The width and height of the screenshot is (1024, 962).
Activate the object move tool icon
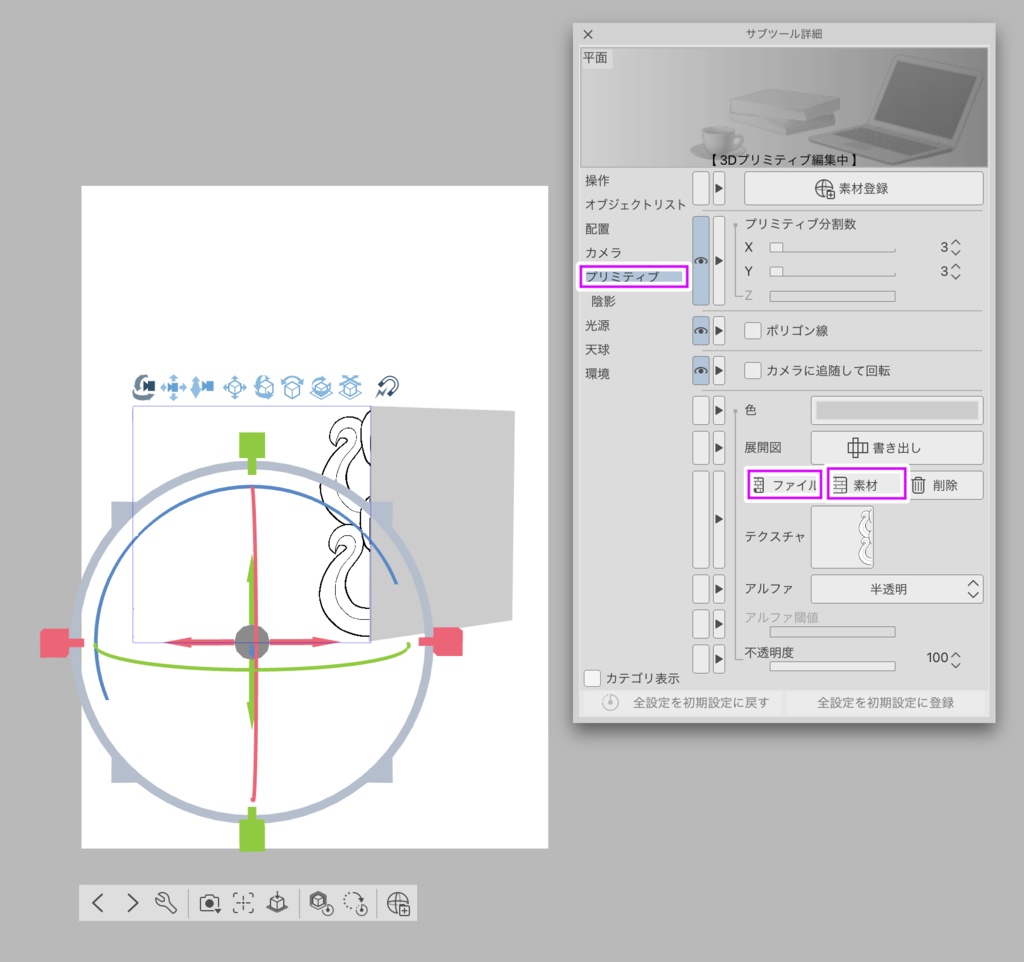click(234, 387)
